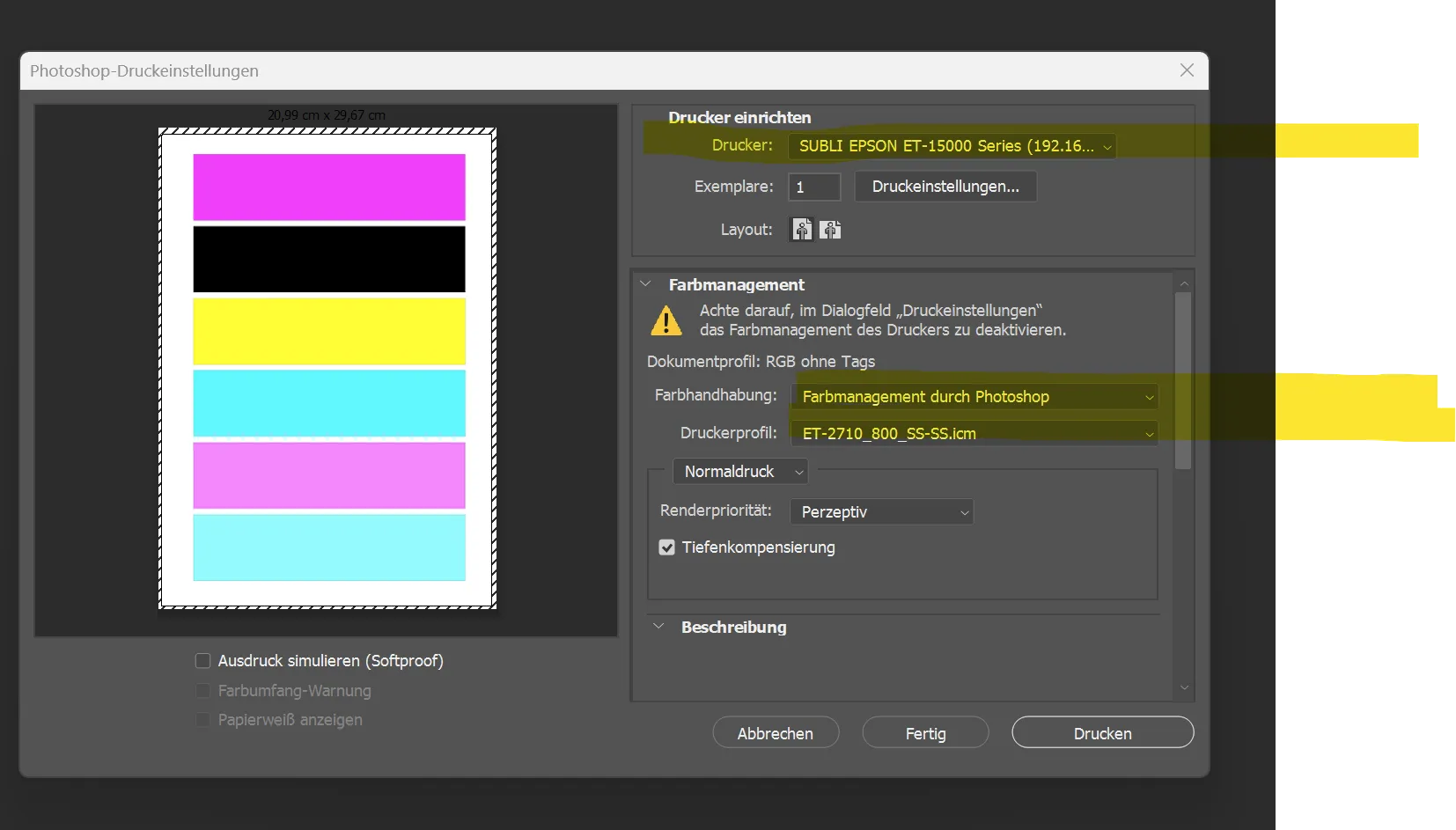1456x830 pixels.
Task: Open the Normaldruck dropdown
Action: pyautogui.click(x=739, y=472)
